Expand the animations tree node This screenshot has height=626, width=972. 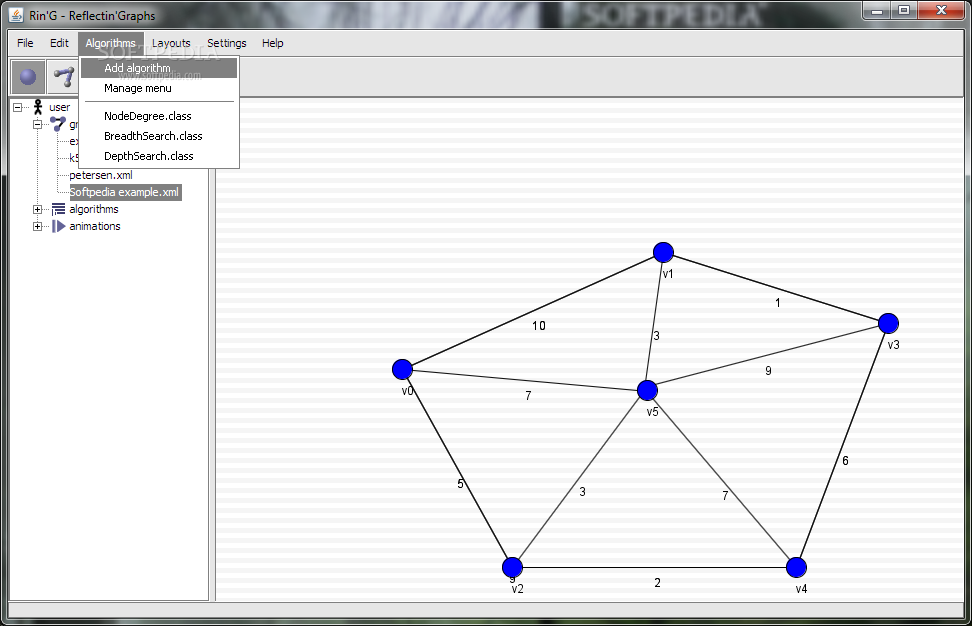click(37, 226)
